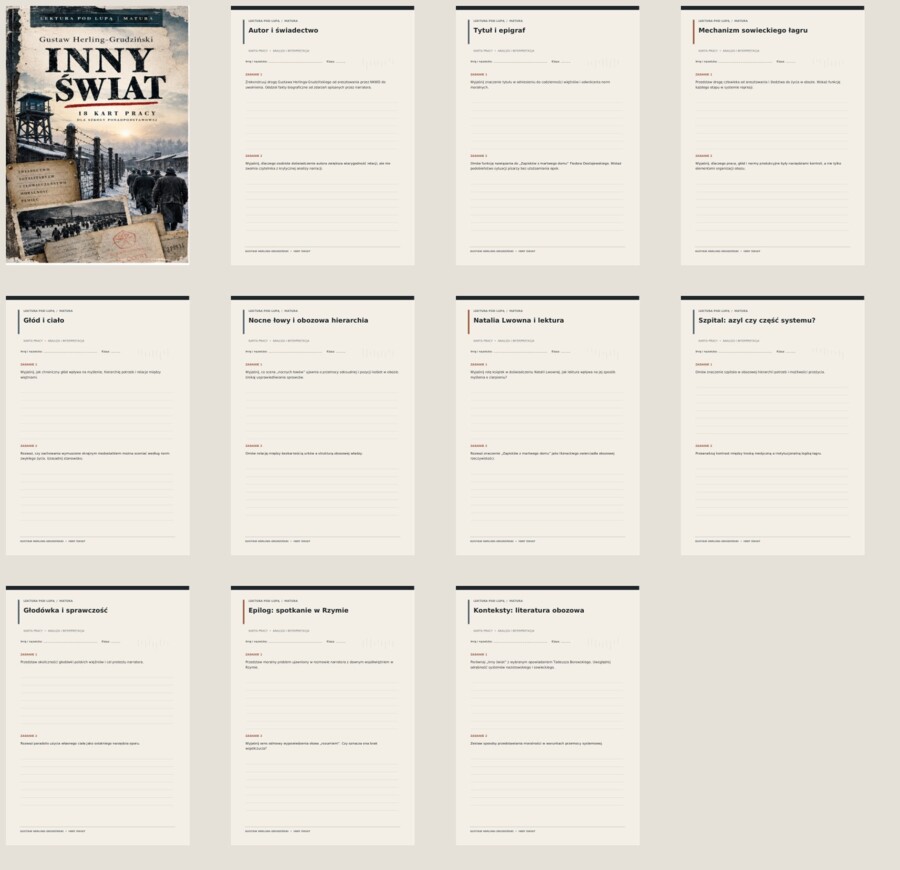This screenshot has height=870, width=900.
Task: Select 'Epilog: spotkanie w Rzymie' page
Action: pos(322,715)
